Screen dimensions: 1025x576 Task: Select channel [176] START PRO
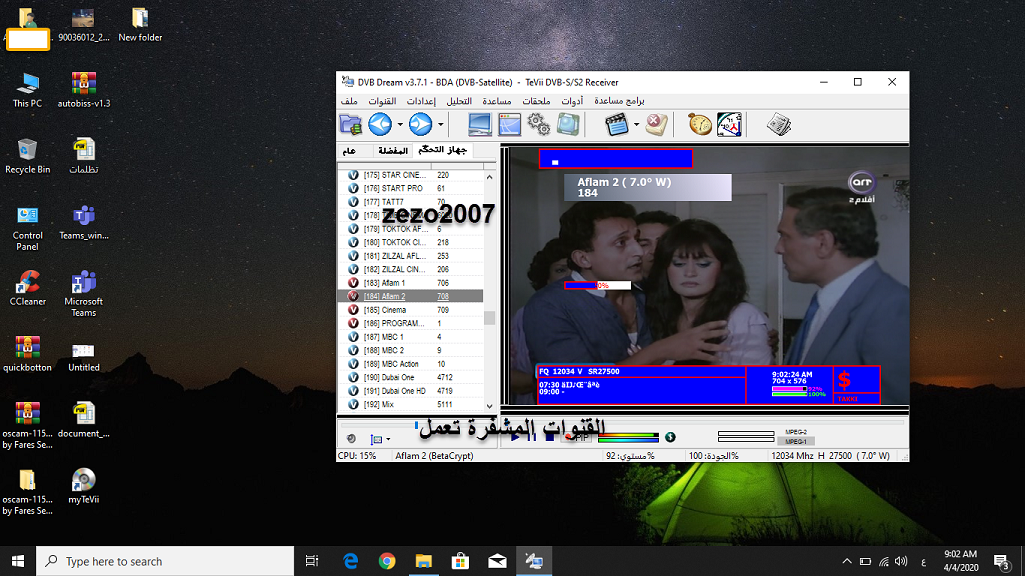tap(411, 188)
